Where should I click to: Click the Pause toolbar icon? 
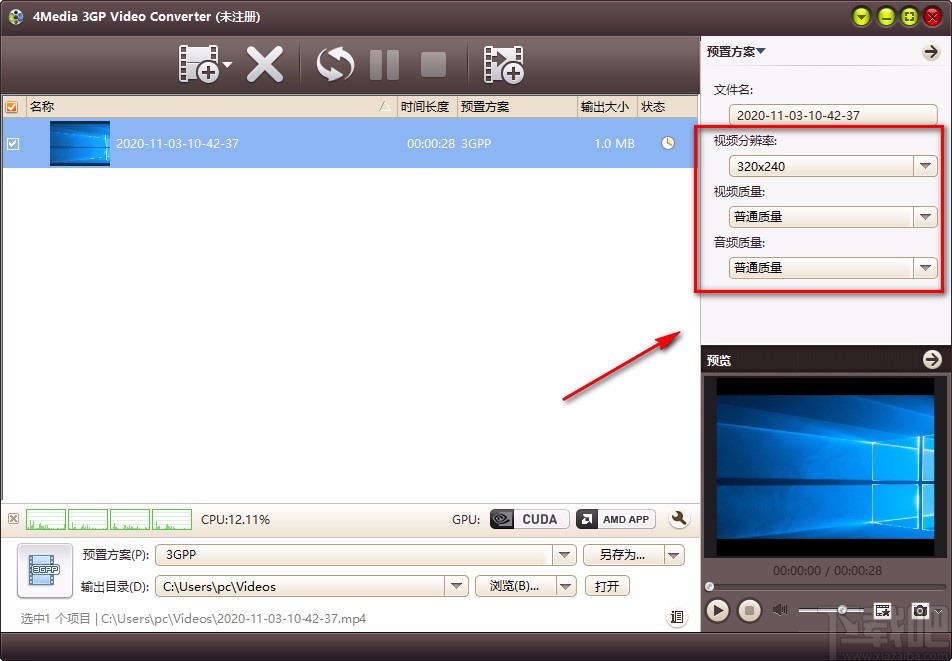click(x=384, y=63)
